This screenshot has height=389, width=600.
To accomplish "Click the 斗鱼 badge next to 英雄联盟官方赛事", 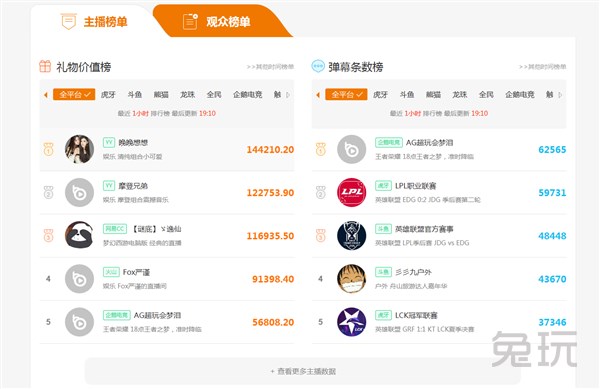I will pos(383,229).
